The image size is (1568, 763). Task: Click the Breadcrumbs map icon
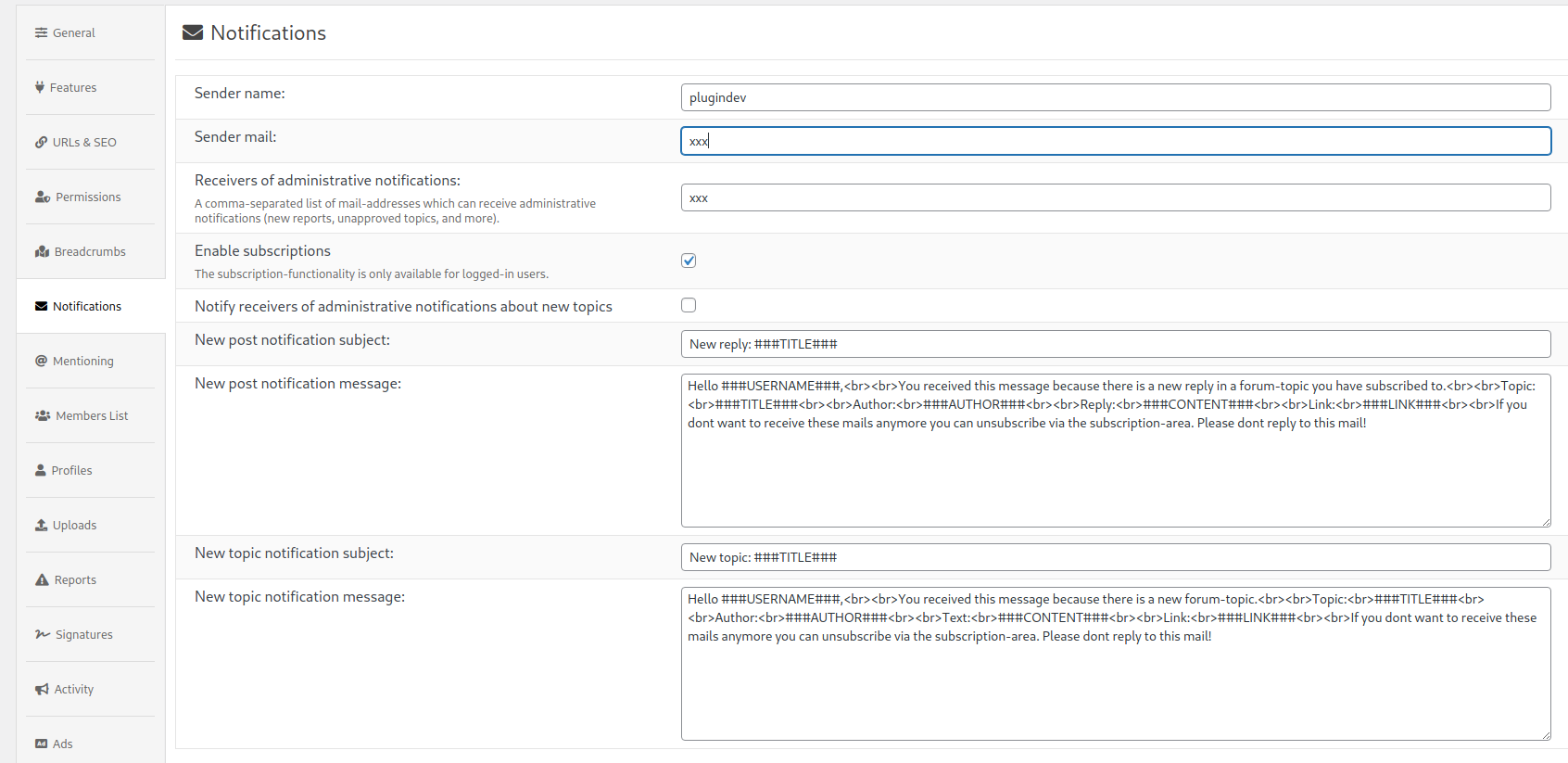[42, 251]
